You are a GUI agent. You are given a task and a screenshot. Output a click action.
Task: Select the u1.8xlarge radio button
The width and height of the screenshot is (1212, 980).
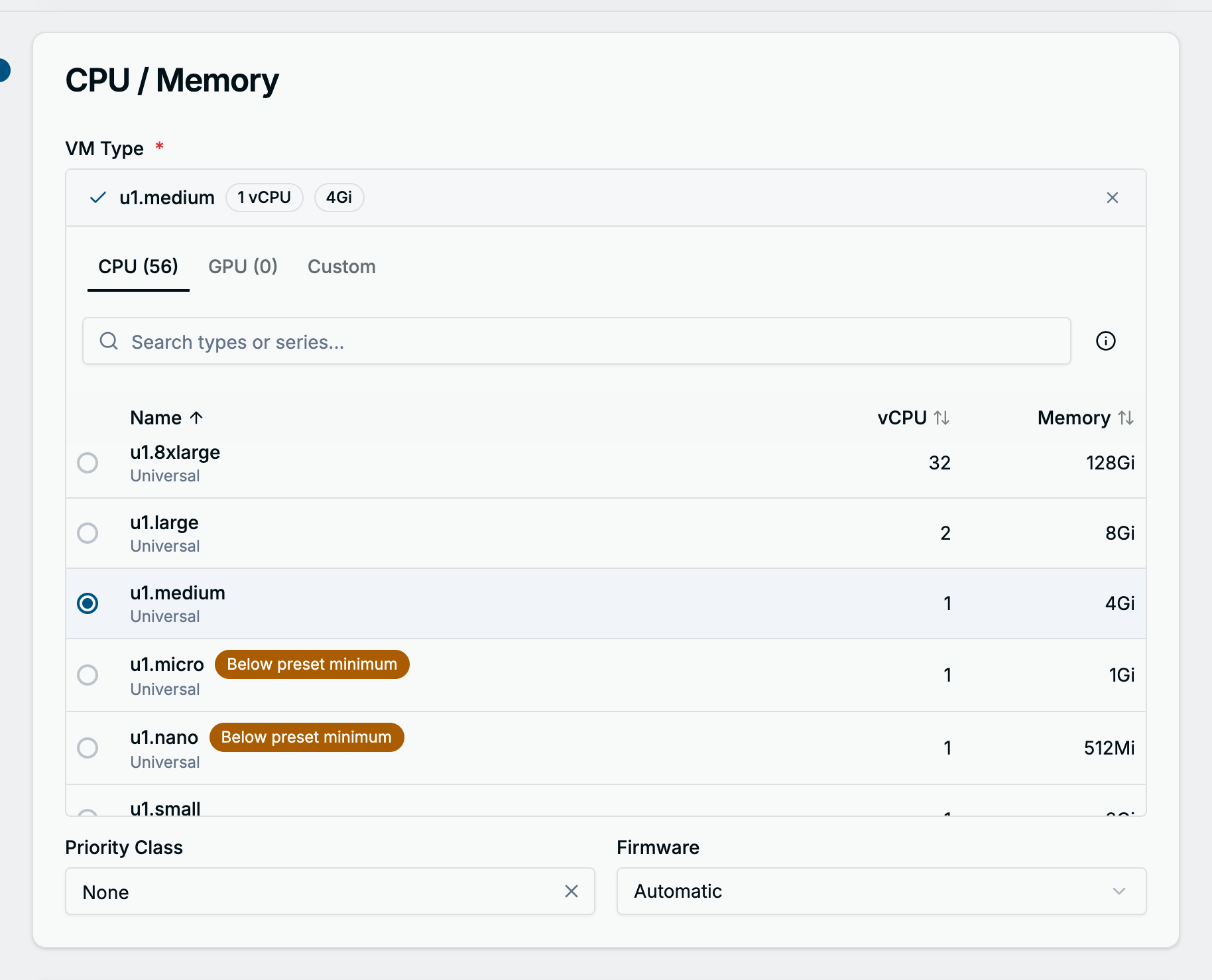pos(88,463)
